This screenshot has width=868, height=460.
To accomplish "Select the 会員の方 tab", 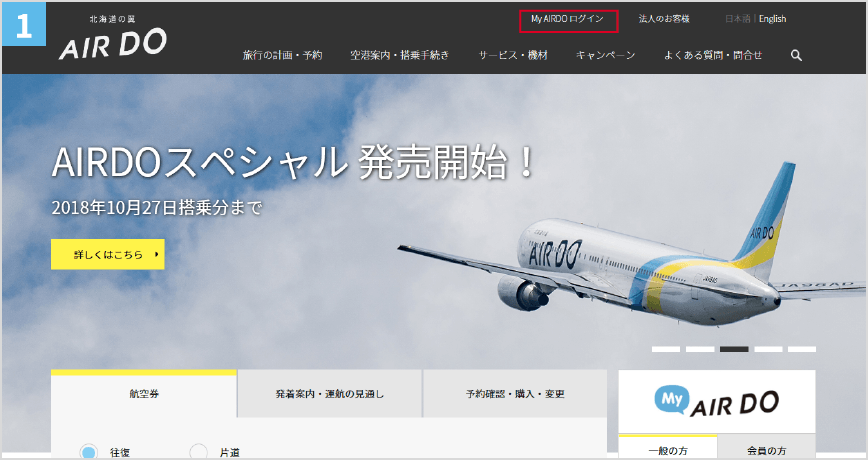I will coord(767,447).
